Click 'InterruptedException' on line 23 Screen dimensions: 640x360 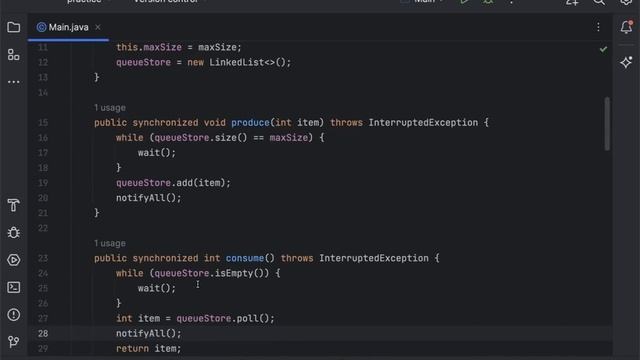pyautogui.click(x=374, y=258)
